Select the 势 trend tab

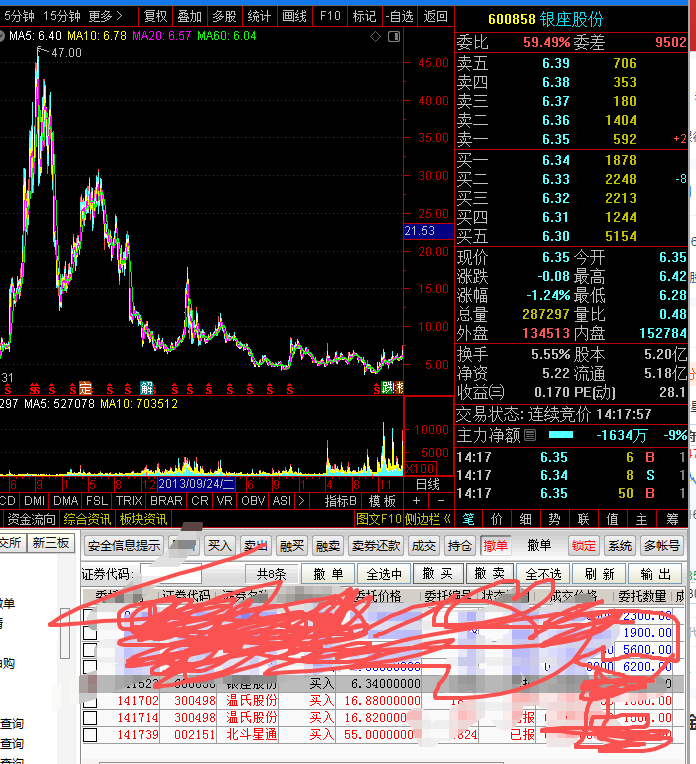tap(554, 519)
